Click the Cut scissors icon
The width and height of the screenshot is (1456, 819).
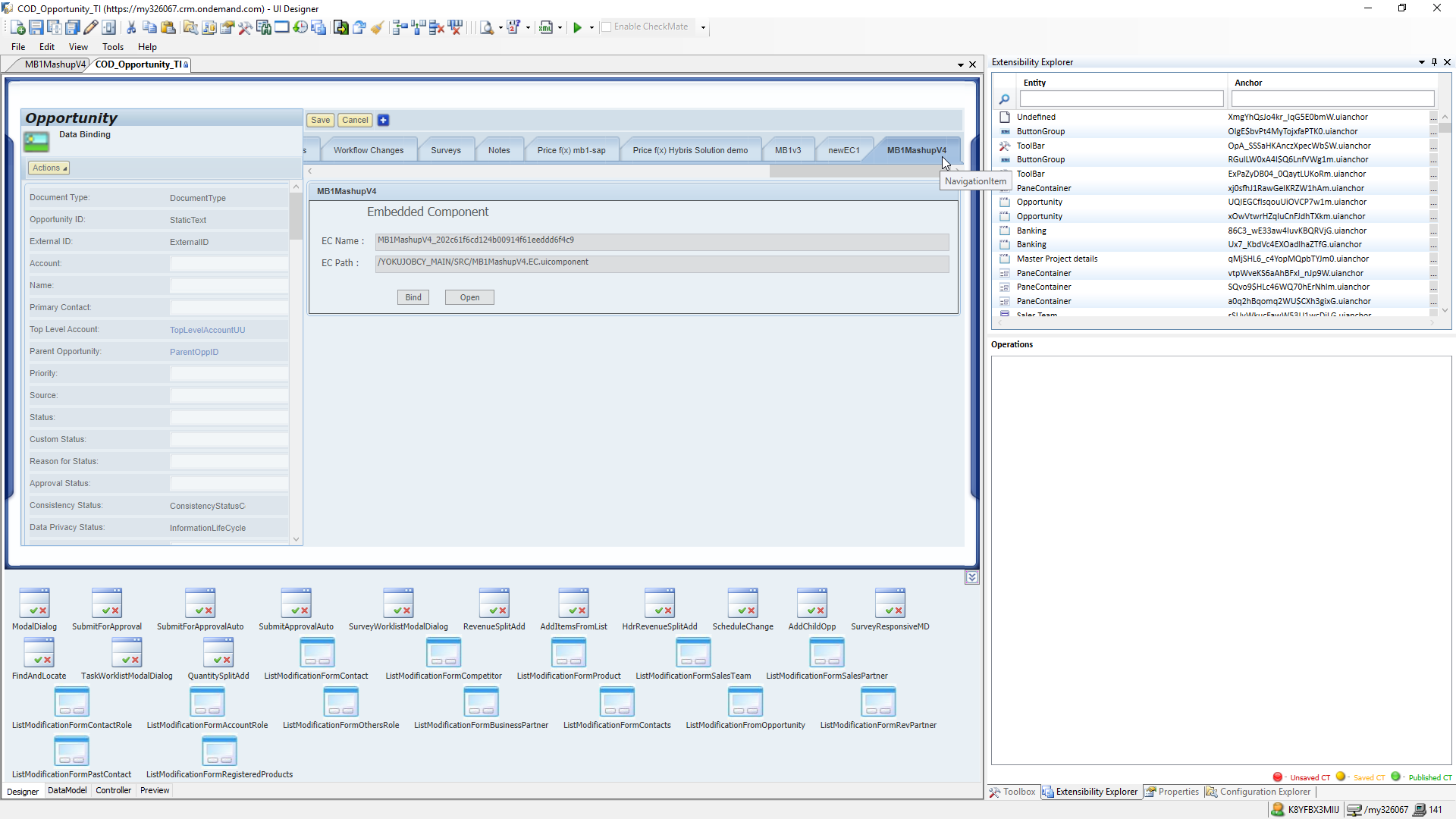click(131, 27)
